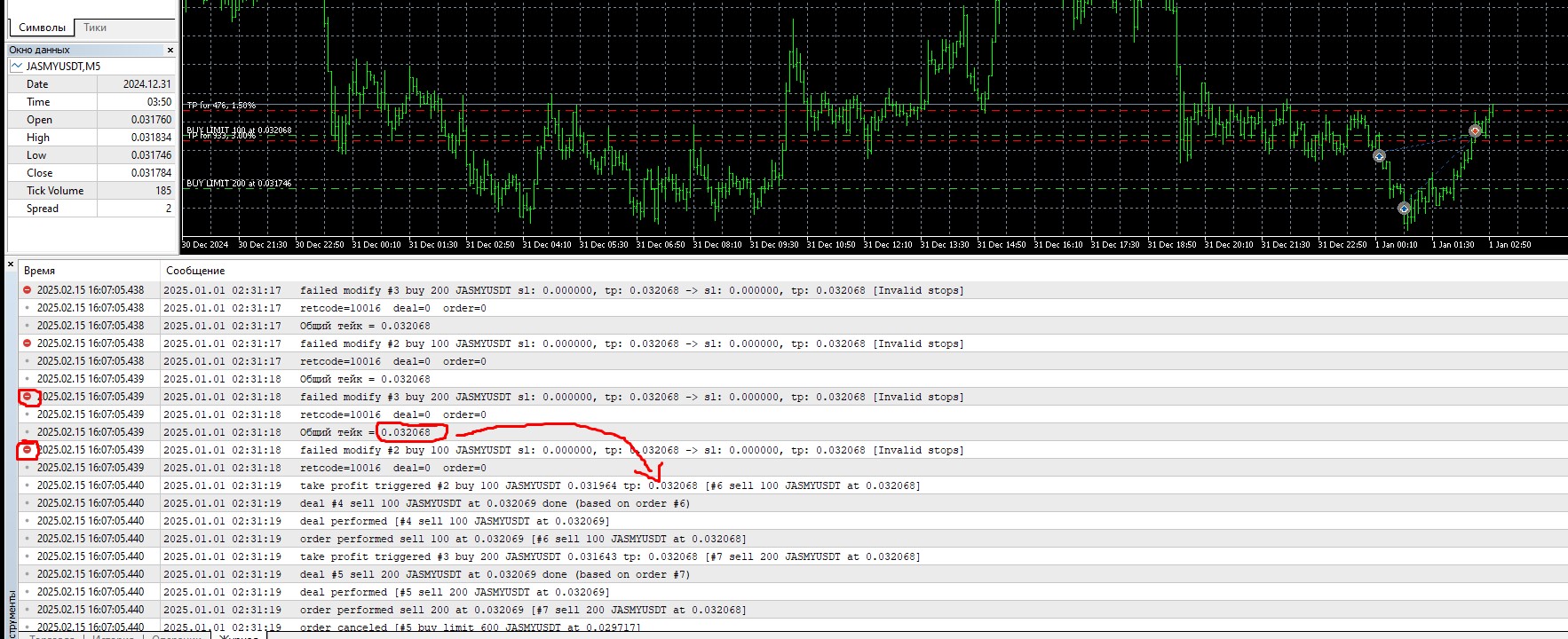Click the chart icon beside JASMYUSDT,M5
The height and width of the screenshot is (639, 1568).
pos(16,67)
